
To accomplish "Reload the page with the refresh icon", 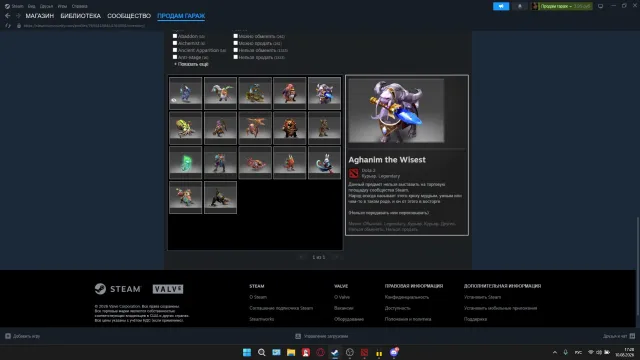I will coord(8,26).
